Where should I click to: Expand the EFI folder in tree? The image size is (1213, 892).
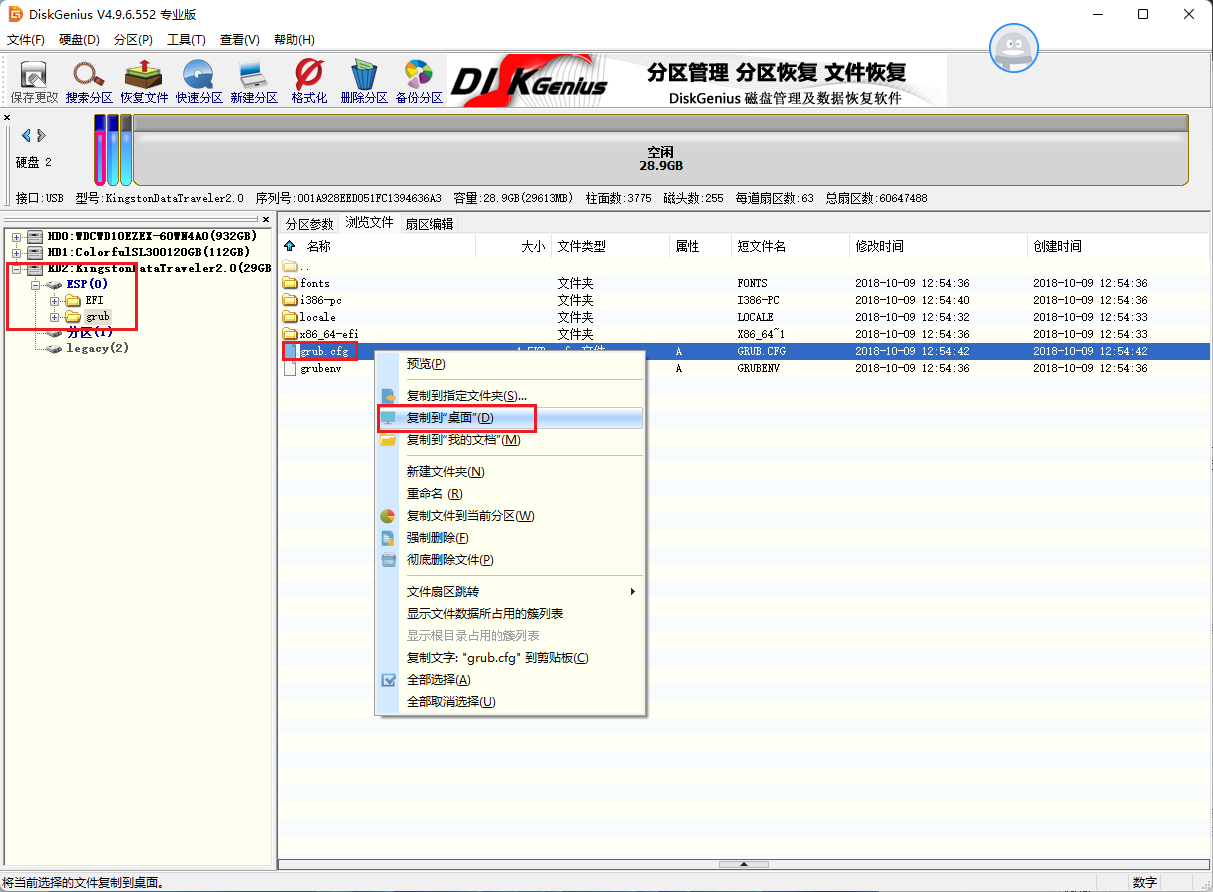click(x=54, y=300)
